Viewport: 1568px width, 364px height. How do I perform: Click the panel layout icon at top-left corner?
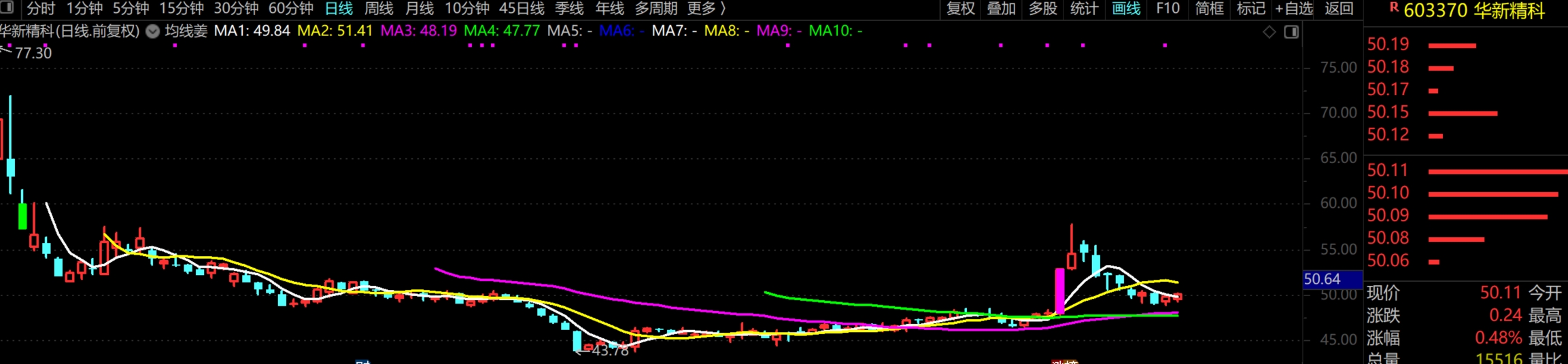click(x=8, y=7)
